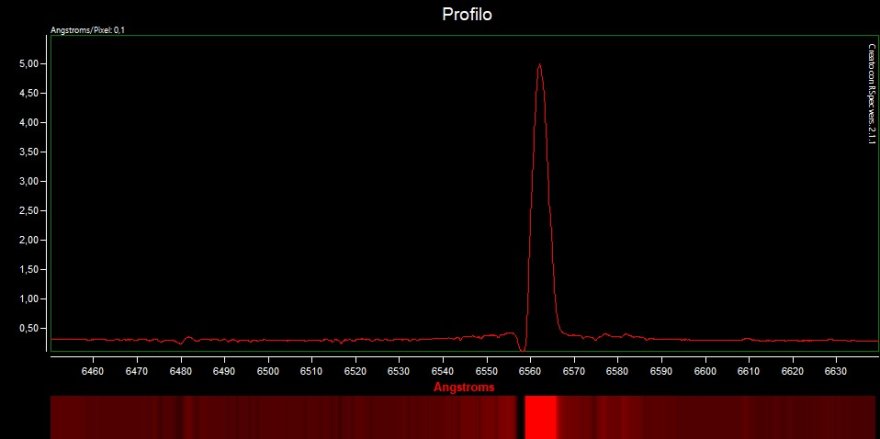
Task: Click the left end of the spectrum strip
Action: pos(56,416)
